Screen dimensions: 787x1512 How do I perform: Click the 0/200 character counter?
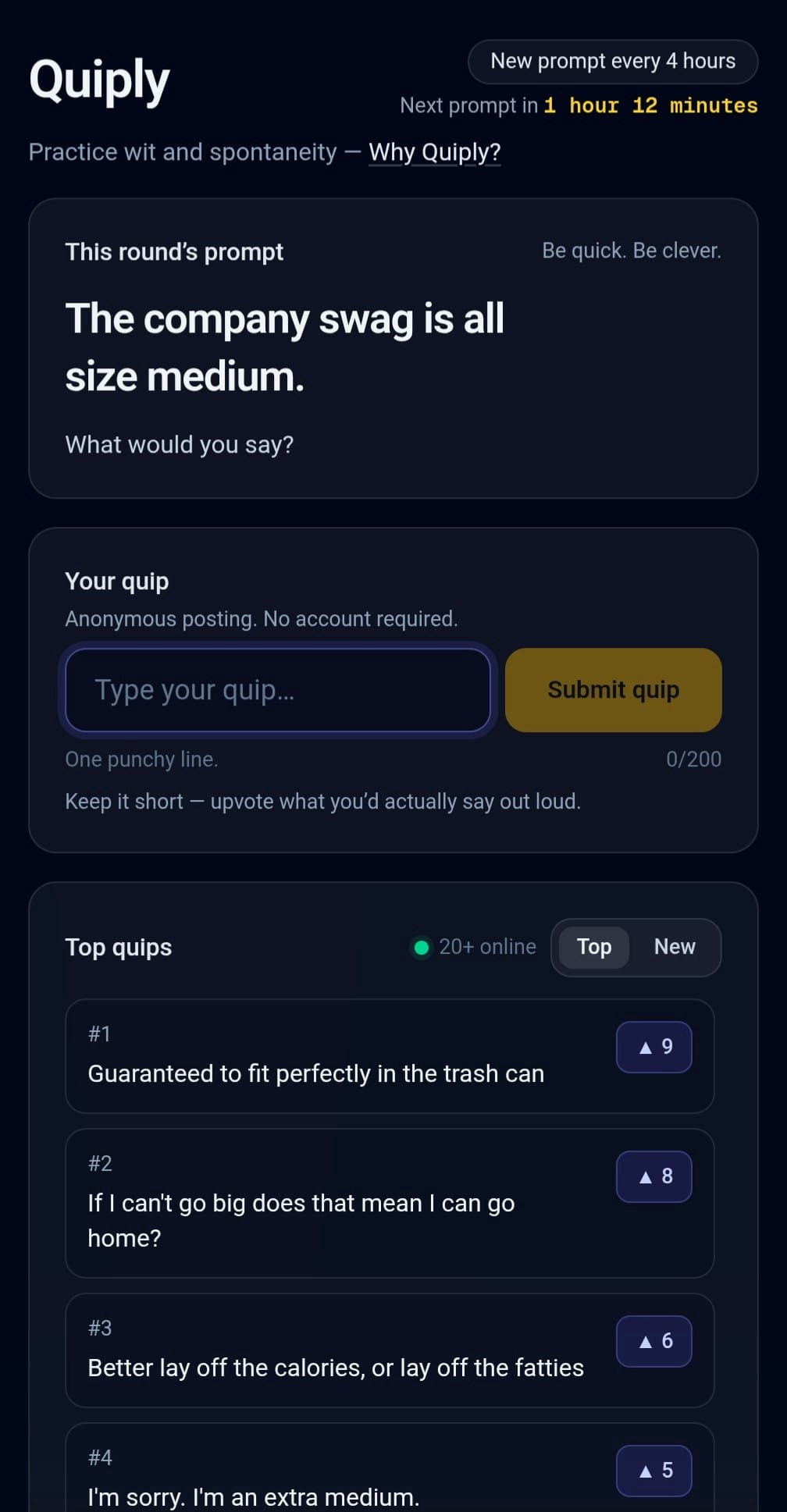tap(694, 759)
